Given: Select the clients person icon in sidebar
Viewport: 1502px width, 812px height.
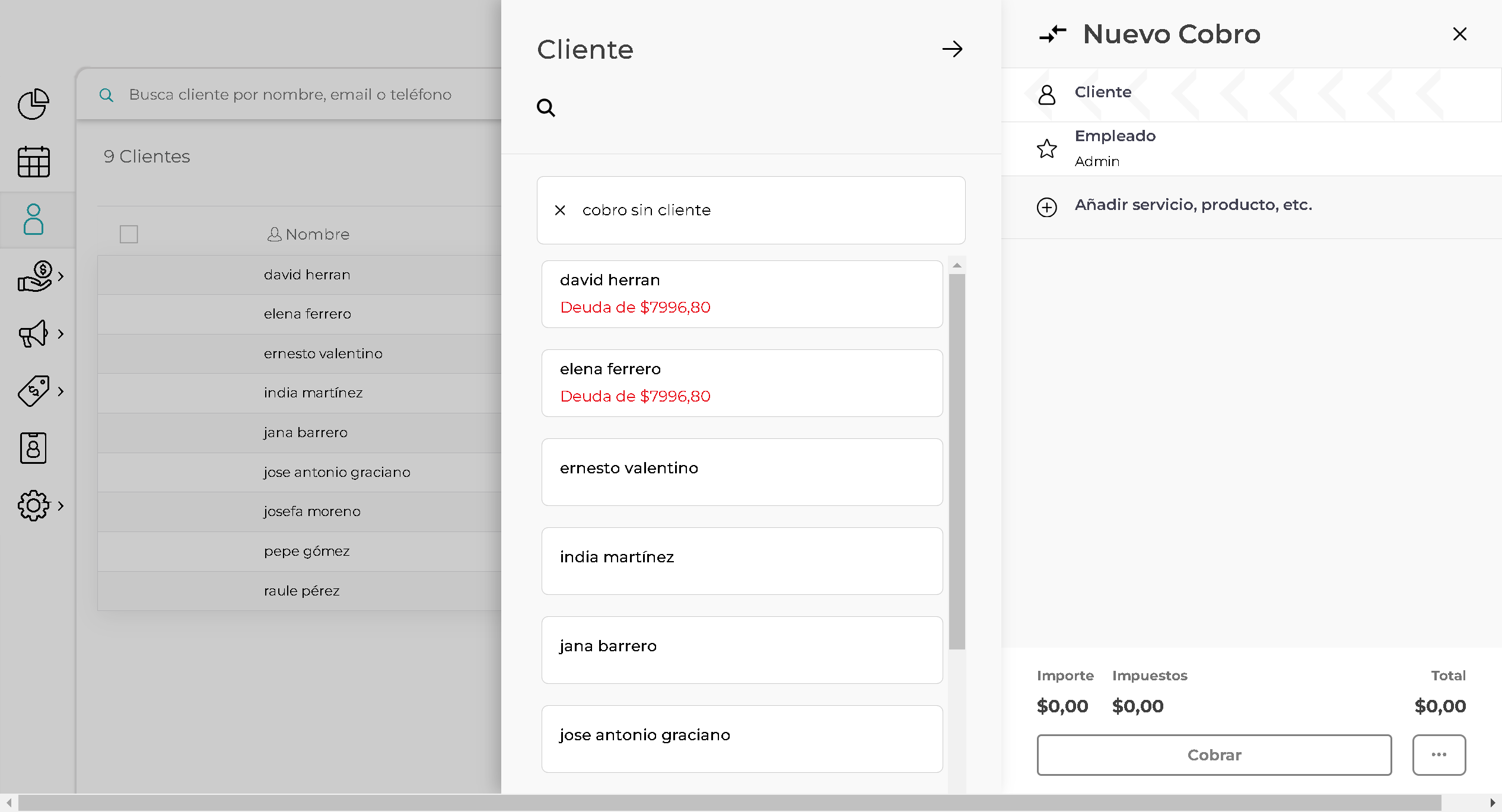Looking at the screenshot, I should [x=33, y=219].
